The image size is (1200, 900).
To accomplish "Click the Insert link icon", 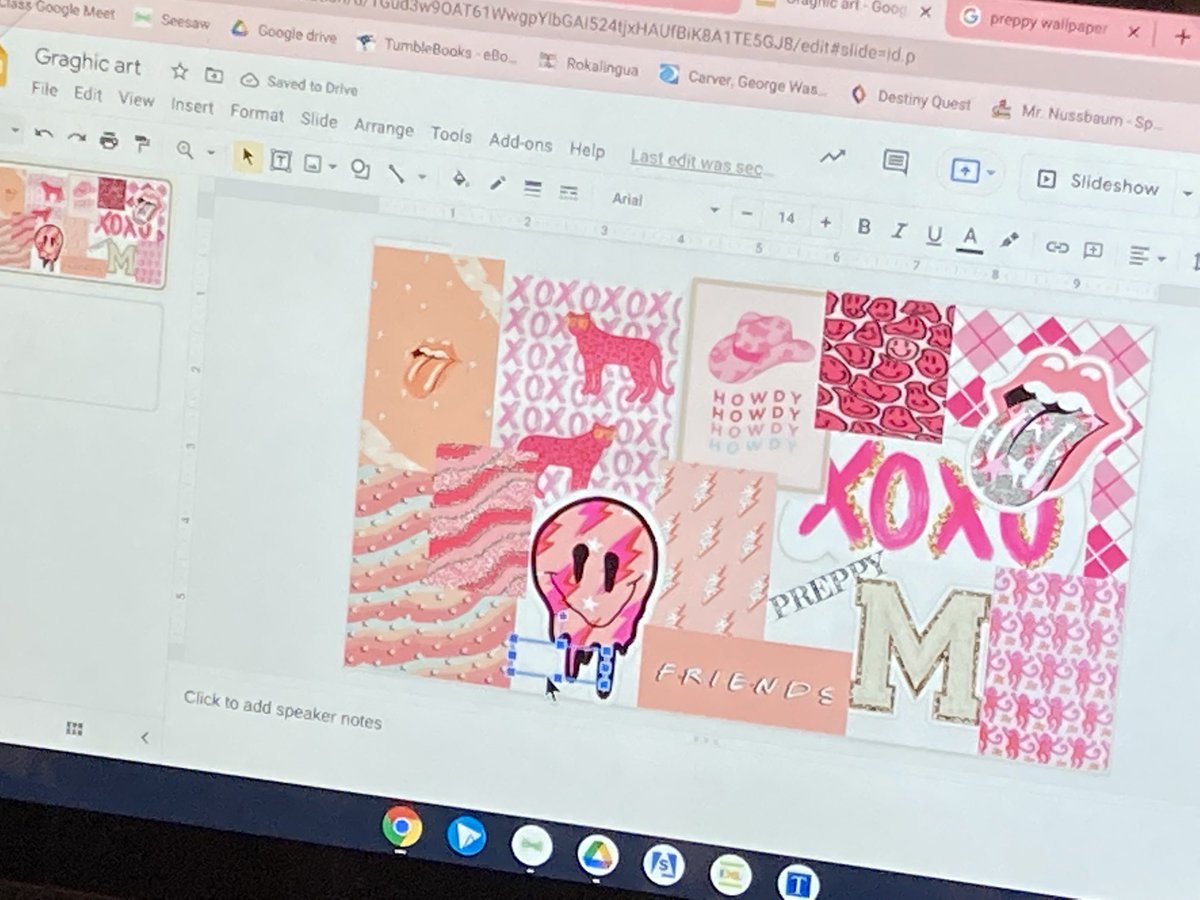I will pyautogui.click(x=1056, y=247).
